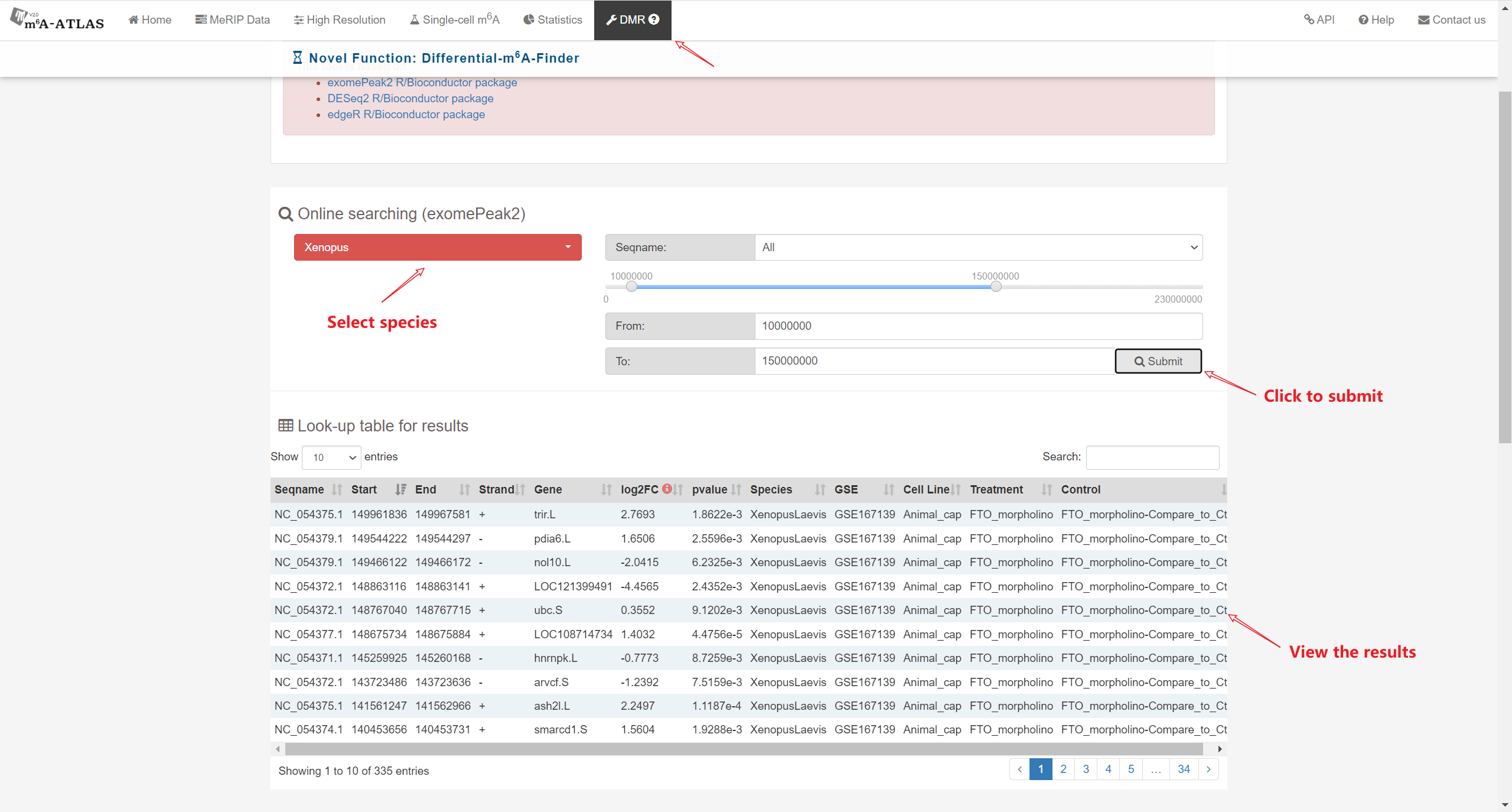This screenshot has width=1512, height=812.
Task: Open exomePeak2 R/Bioconductor package link
Action: pos(422,82)
